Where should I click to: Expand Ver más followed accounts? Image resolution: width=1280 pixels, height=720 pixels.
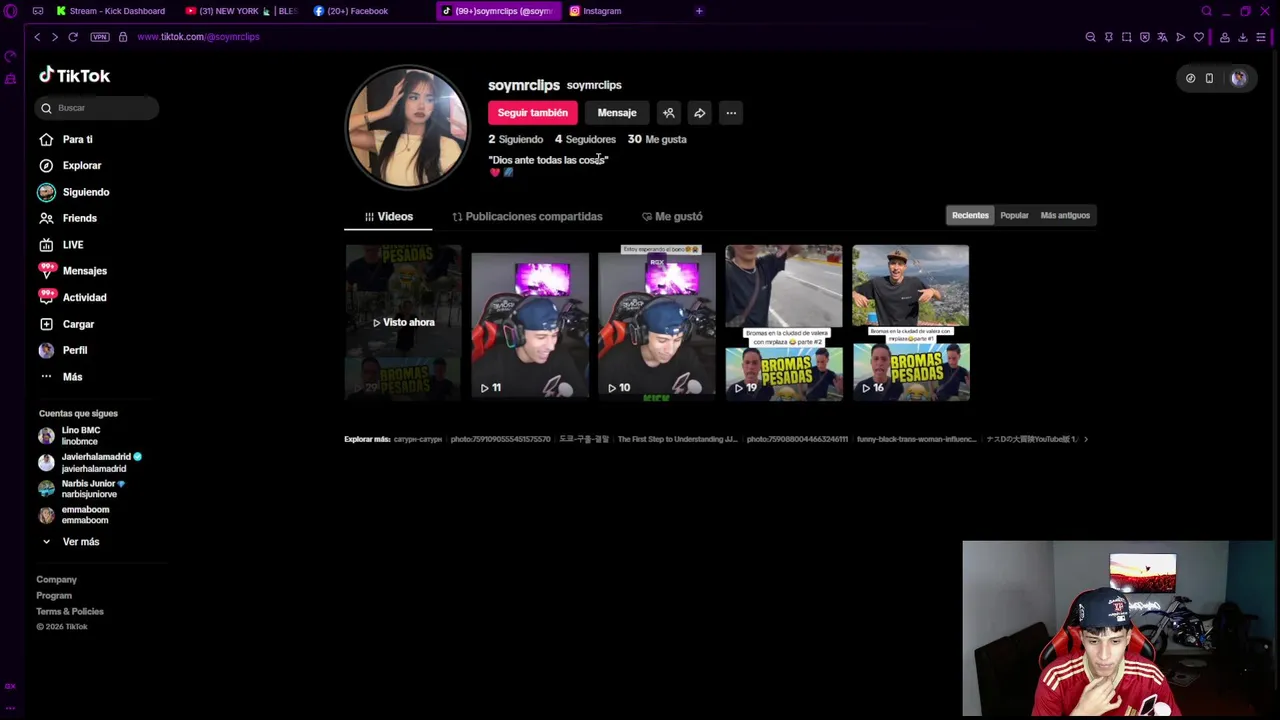point(70,542)
